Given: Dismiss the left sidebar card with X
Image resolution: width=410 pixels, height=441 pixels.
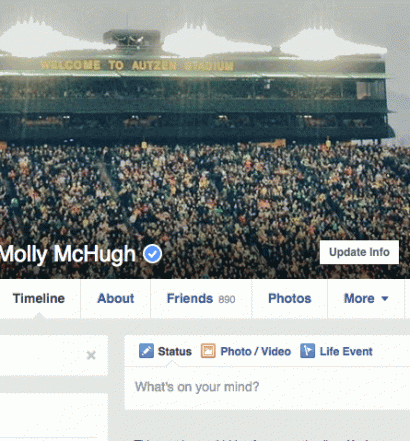Looking at the screenshot, I should pyautogui.click(x=91, y=355).
